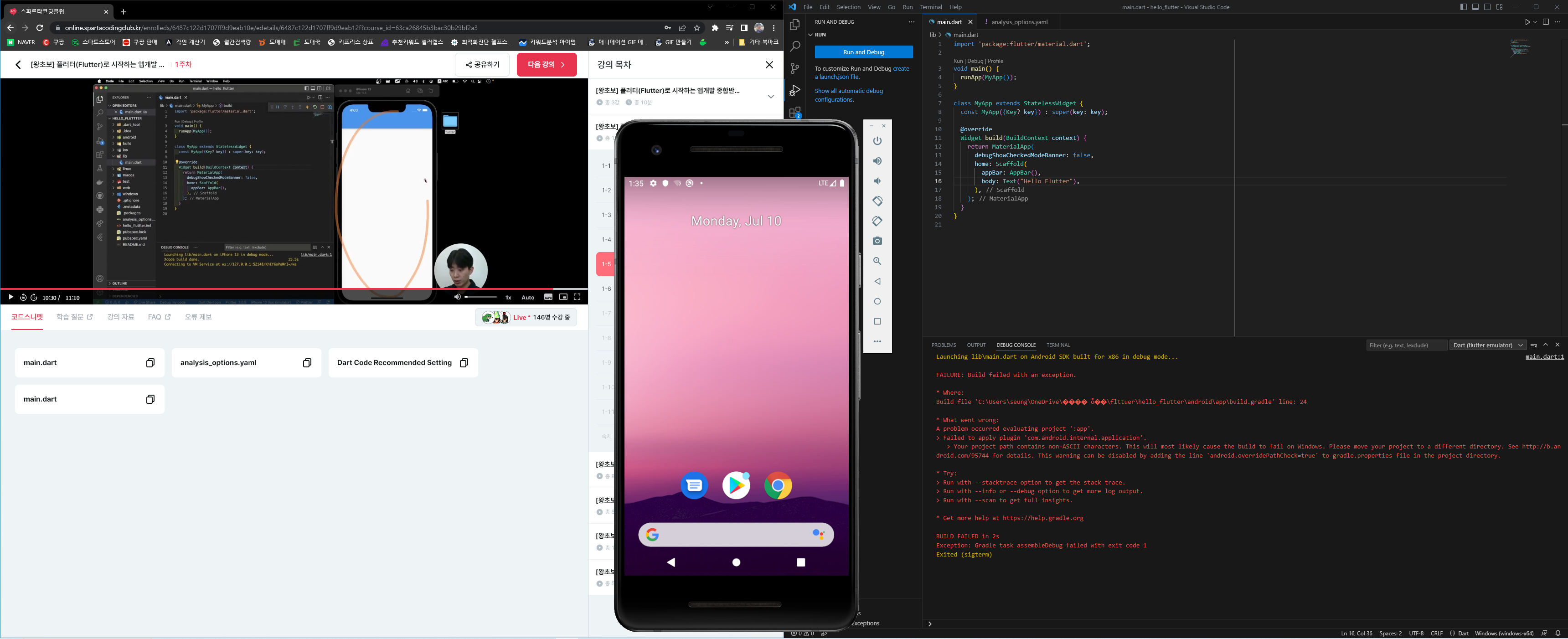This screenshot has width=1568, height=639.
Task: Toggle the browser side panel
Action: (x=744, y=27)
